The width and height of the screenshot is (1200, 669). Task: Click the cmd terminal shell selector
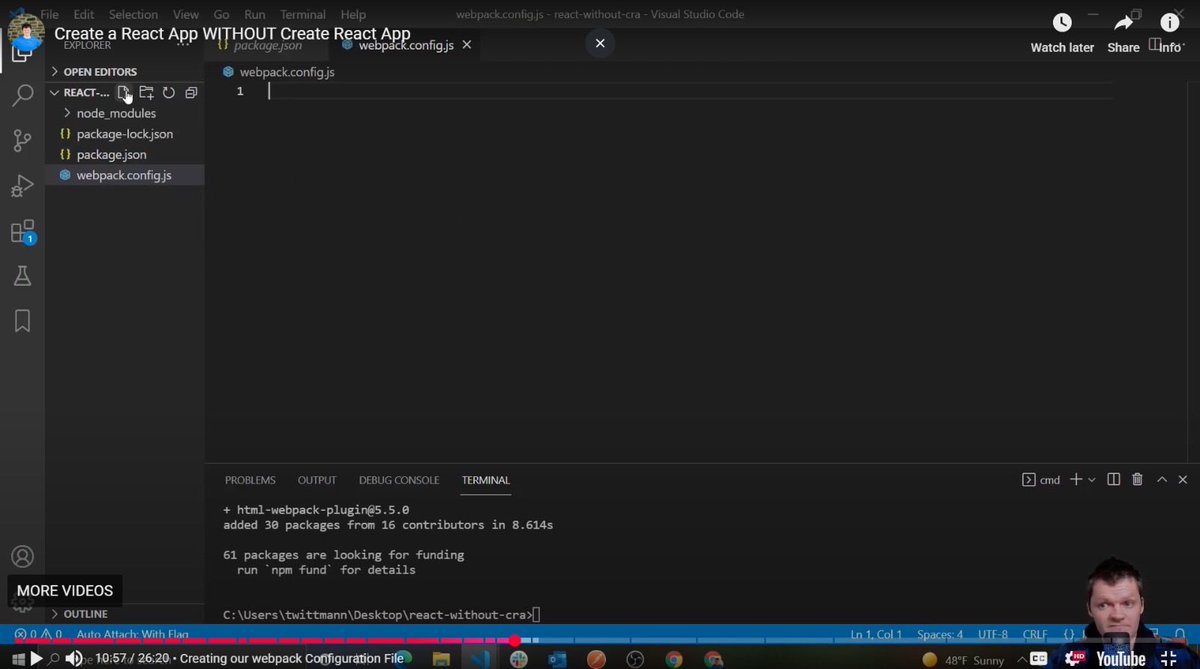click(x=1041, y=480)
